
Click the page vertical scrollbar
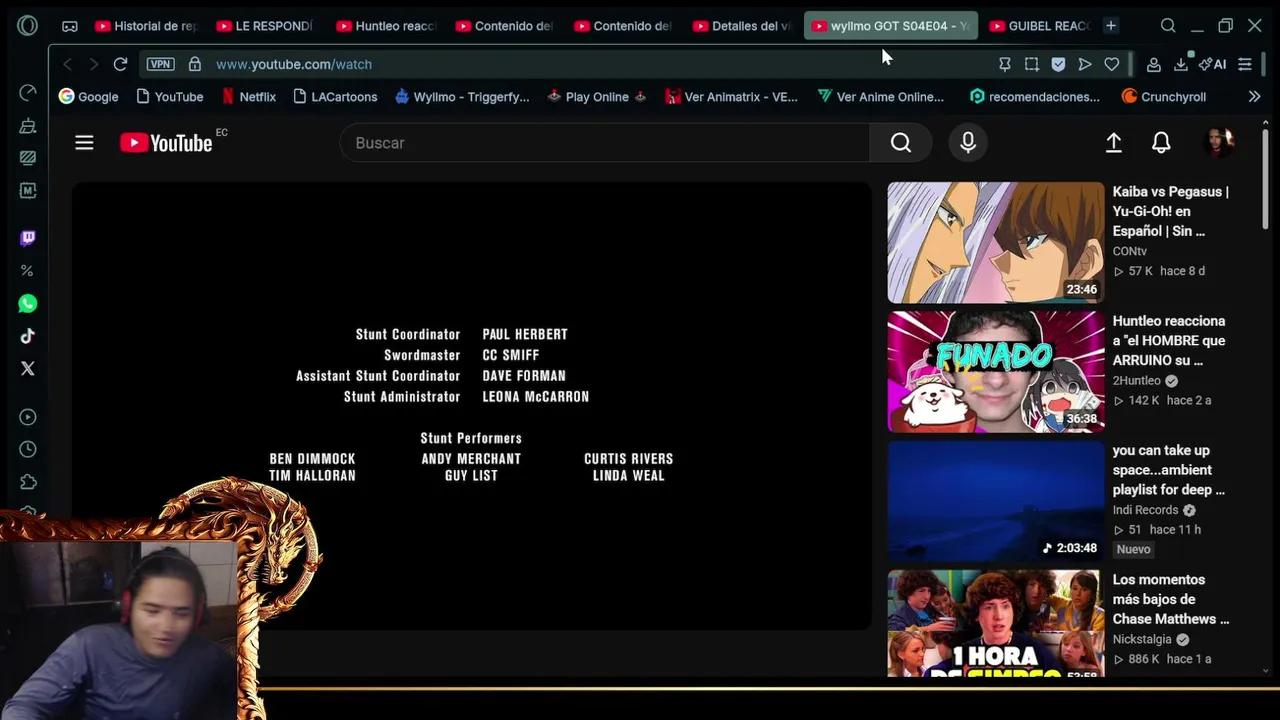pos(1265,180)
